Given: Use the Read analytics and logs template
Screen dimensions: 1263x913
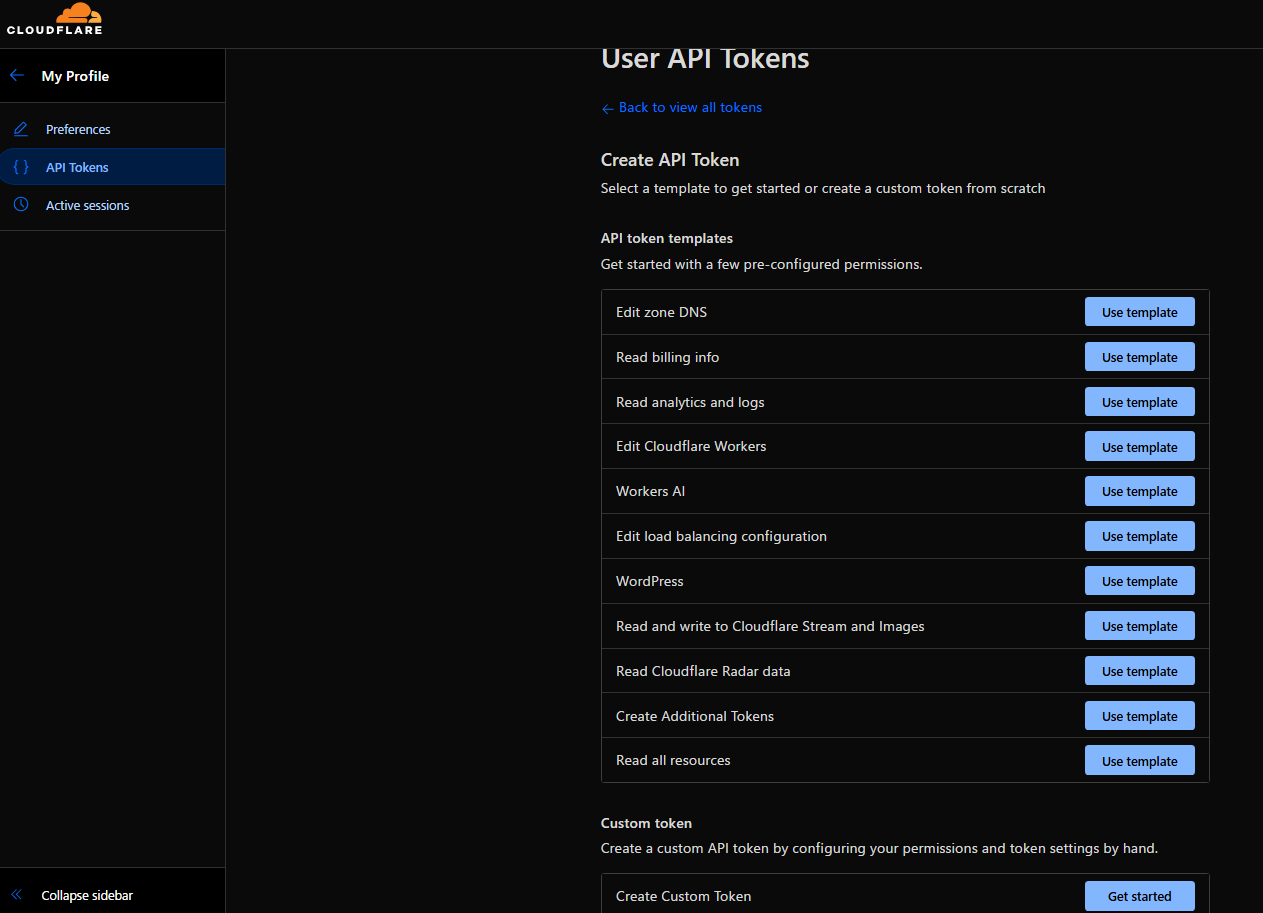Looking at the screenshot, I should tap(1139, 402).
